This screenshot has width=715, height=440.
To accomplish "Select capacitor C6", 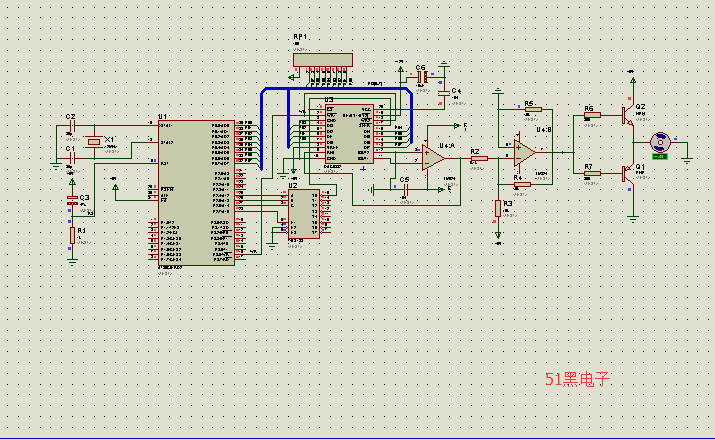I will click(x=422, y=76).
